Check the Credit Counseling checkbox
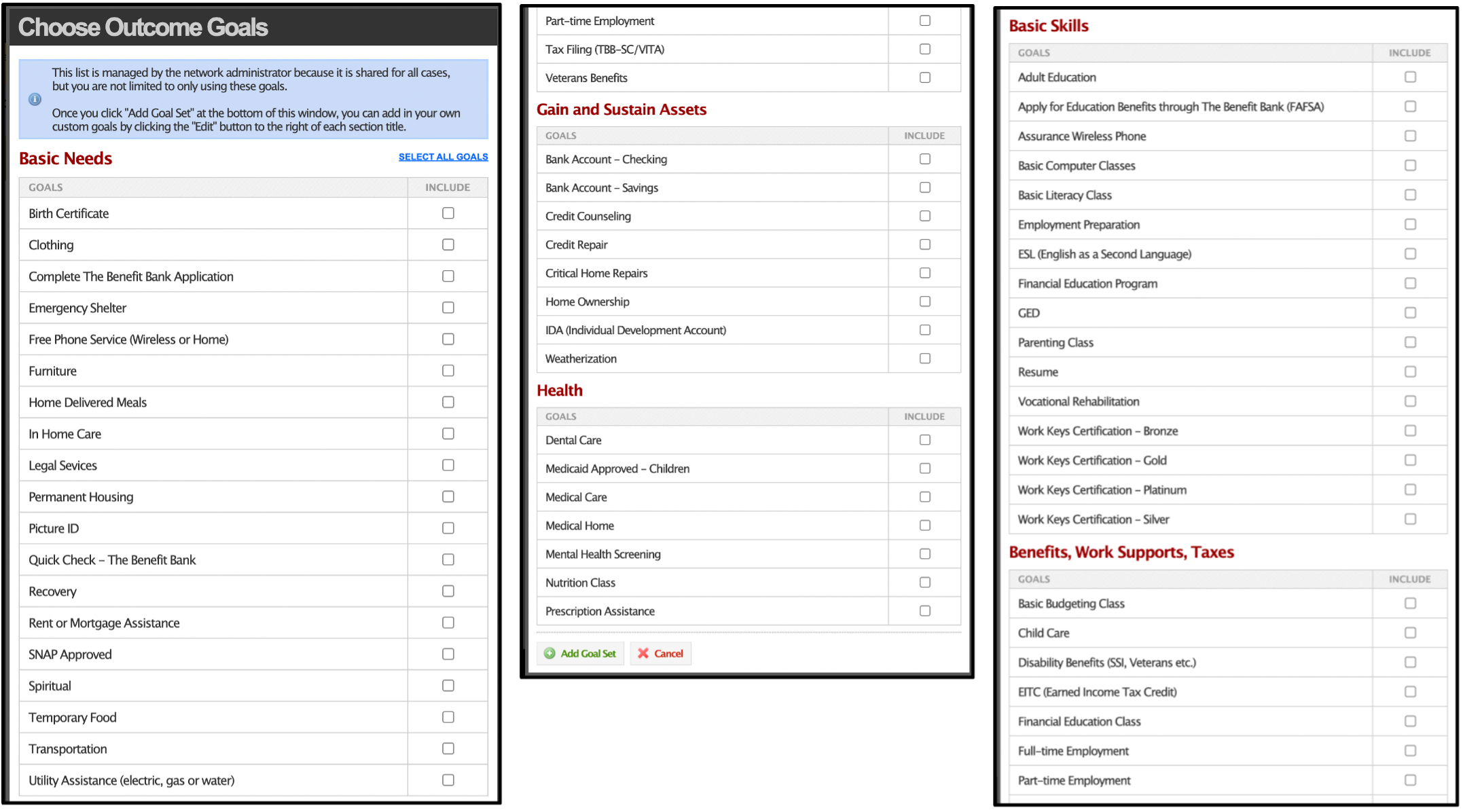Screen dimensions: 1463x812 (924, 215)
